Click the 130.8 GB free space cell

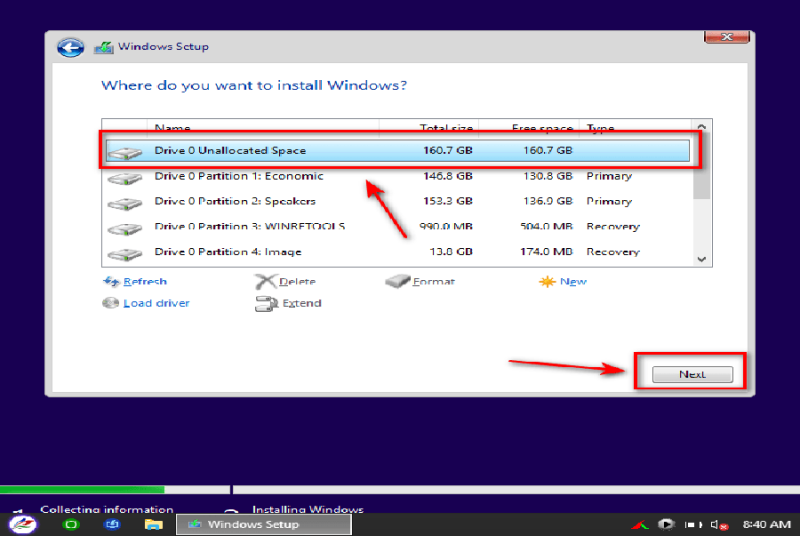pyautogui.click(x=547, y=176)
